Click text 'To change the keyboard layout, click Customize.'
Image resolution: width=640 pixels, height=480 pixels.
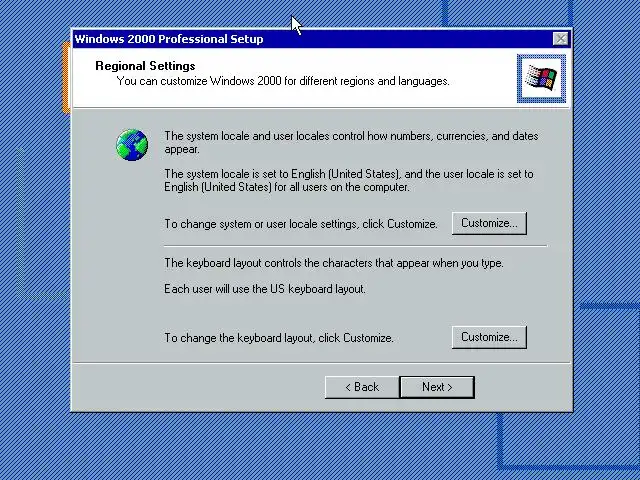[x=279, y=338]
